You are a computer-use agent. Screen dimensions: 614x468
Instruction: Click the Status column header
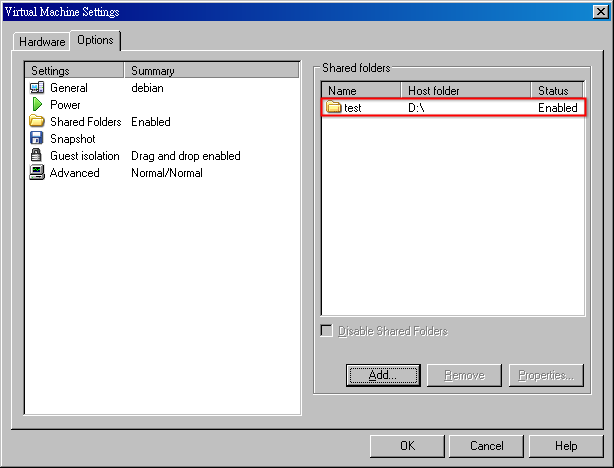557,91
